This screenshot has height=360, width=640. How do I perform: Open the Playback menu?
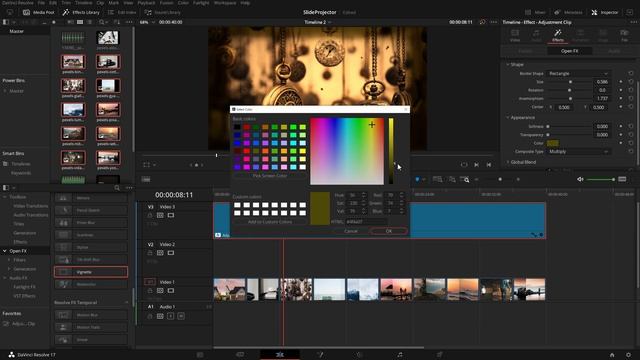146,2
